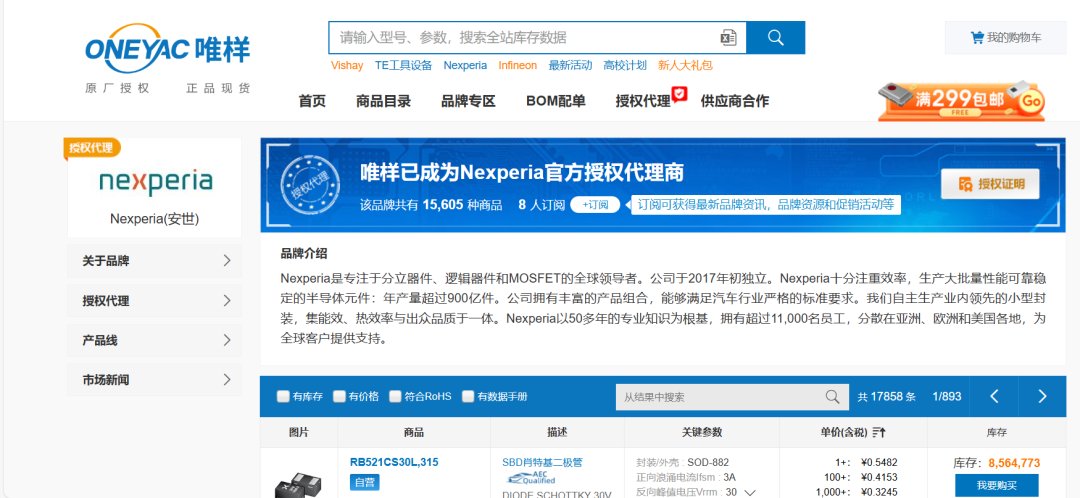Click the 共 17858 条 result count
This screenshot has width=1080, height=498.
pyautogui.click(x=886, y=397)
